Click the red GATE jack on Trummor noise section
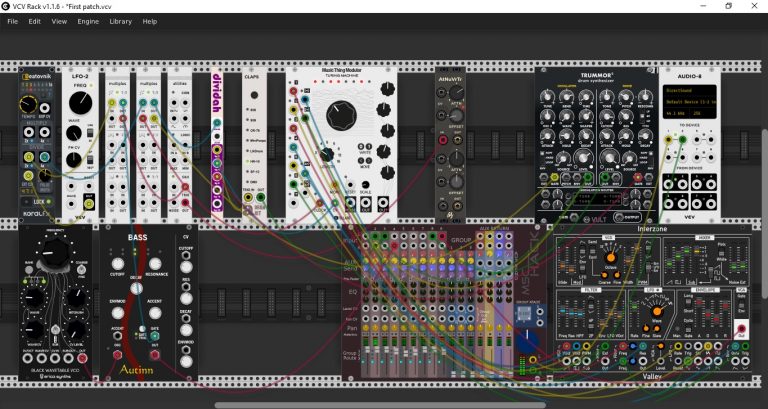 [638, 177]
